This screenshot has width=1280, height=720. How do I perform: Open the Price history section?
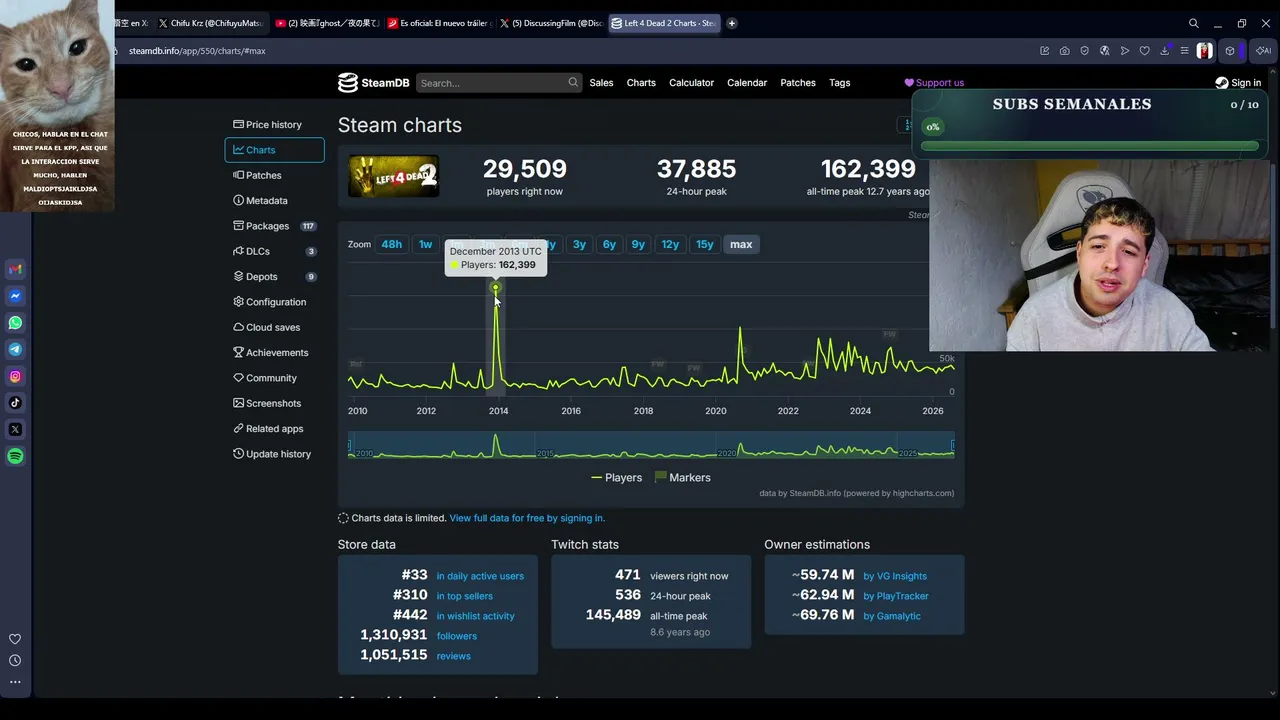click(274, 125)
